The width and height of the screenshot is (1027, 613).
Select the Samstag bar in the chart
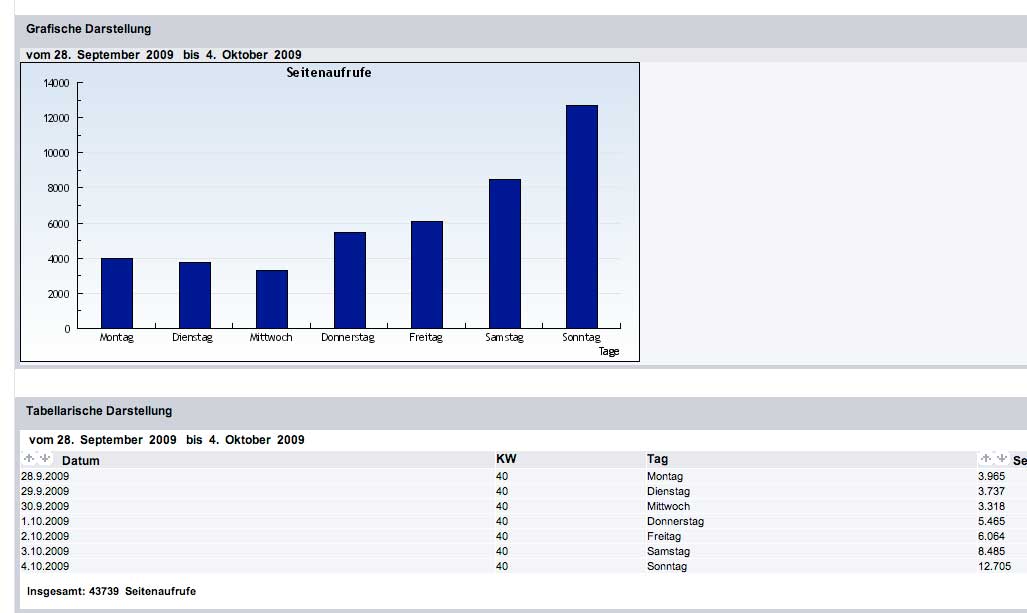[504, 253]
